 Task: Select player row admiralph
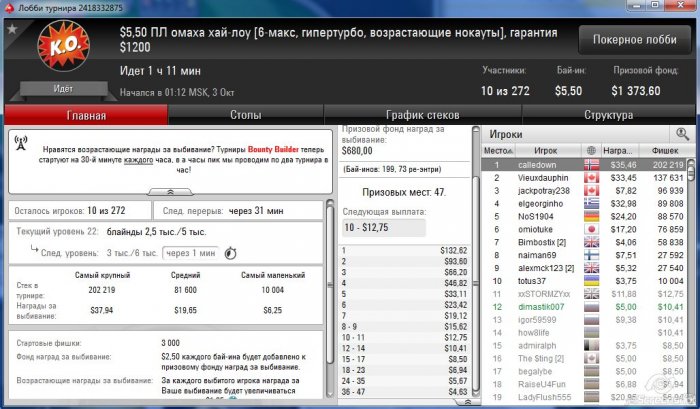(x=584, y=346)
